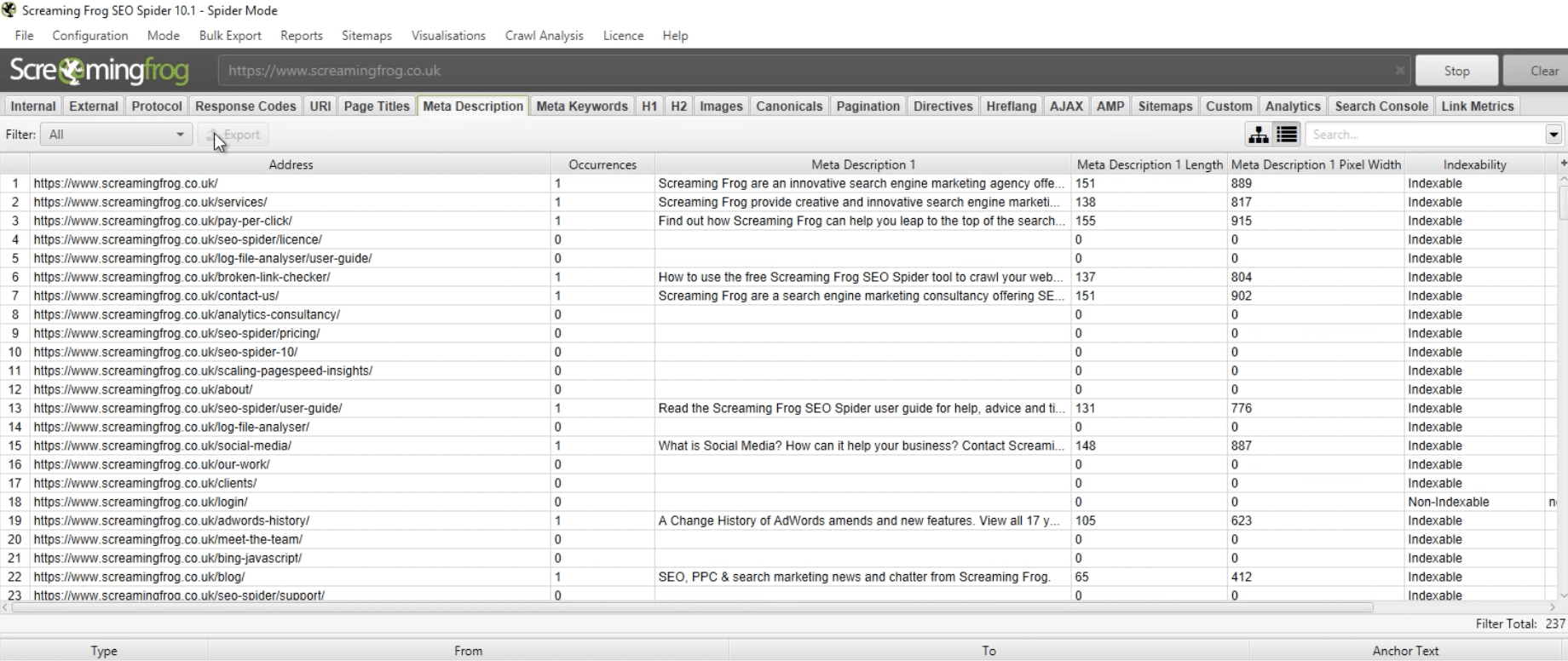This screenshot has width=1568, height=661.
Task: Switch to the URI tab
Action: (320, 106)
